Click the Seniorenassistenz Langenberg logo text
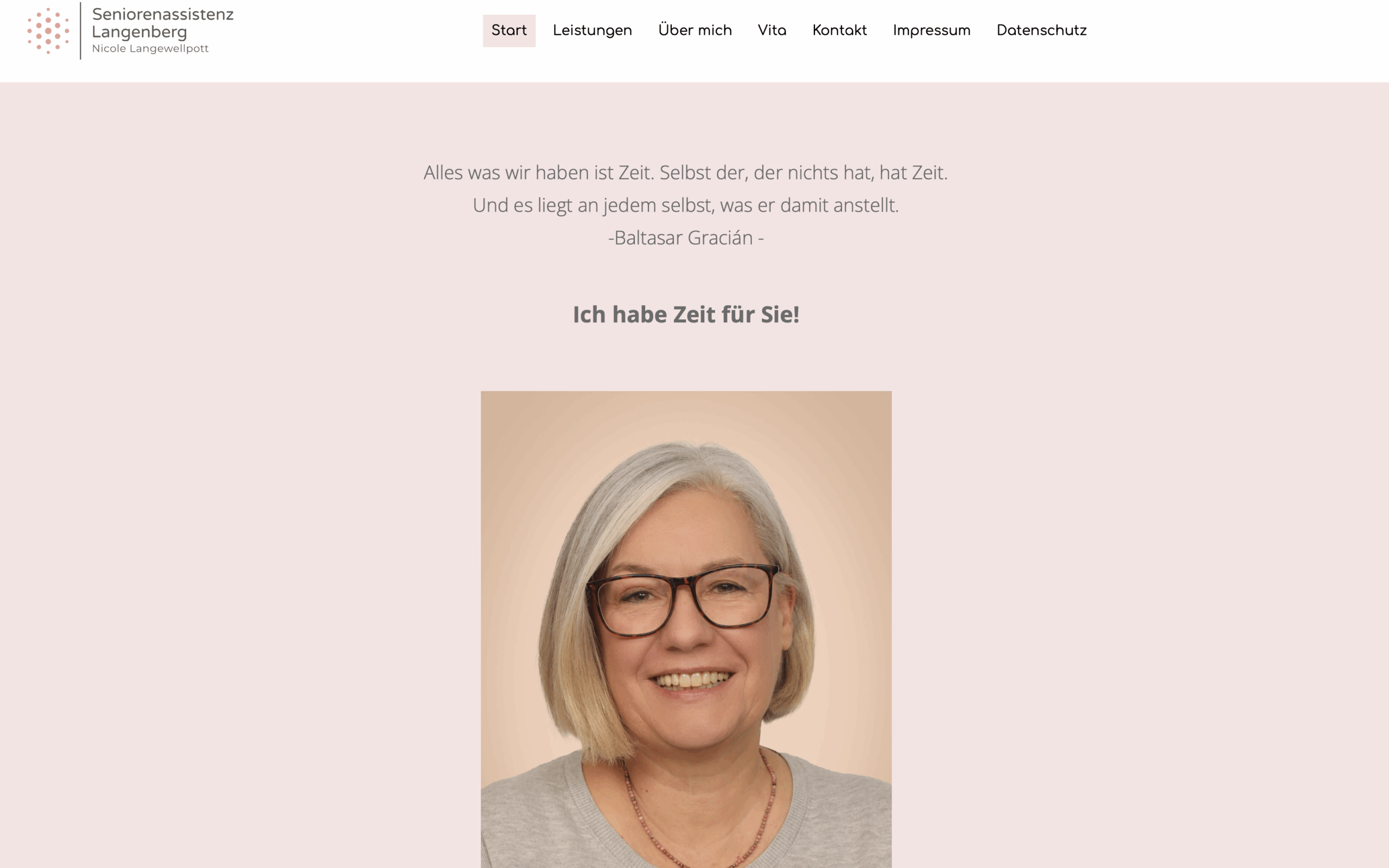 point(162,23)
